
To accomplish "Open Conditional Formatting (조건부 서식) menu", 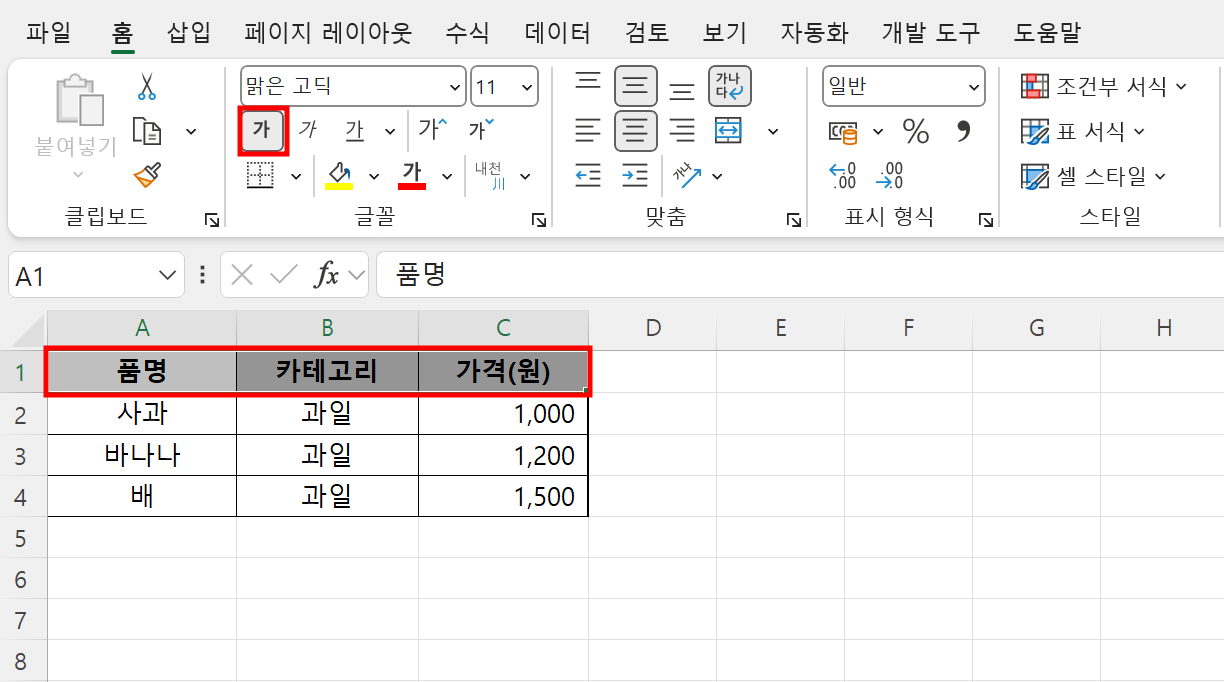I will coord(1103,86).
